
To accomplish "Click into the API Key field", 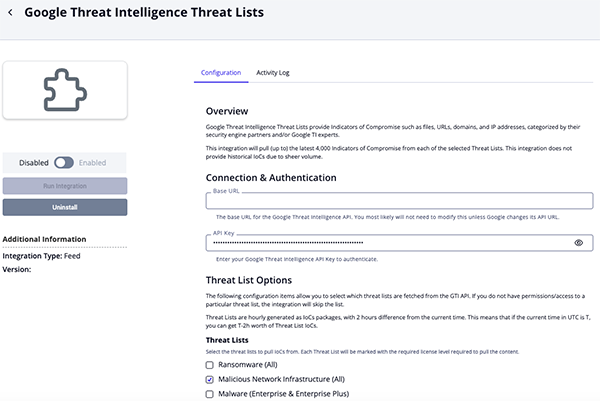I will coord(399,243).
